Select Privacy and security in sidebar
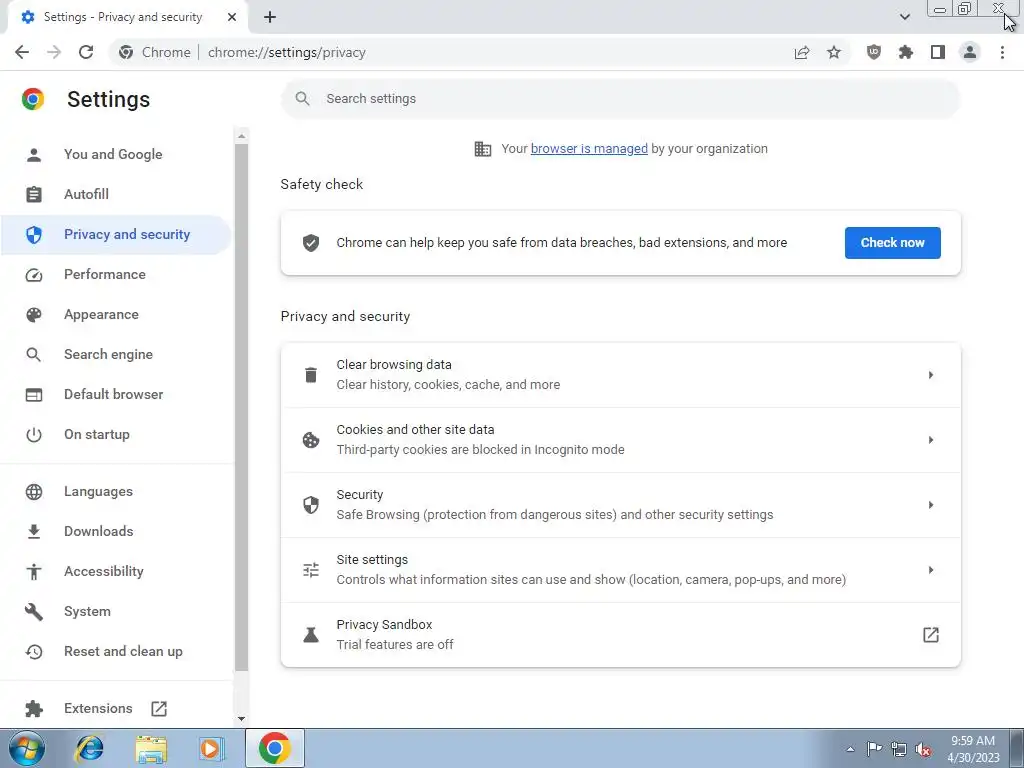The image size is (1024, 768). tap(116, 234)
